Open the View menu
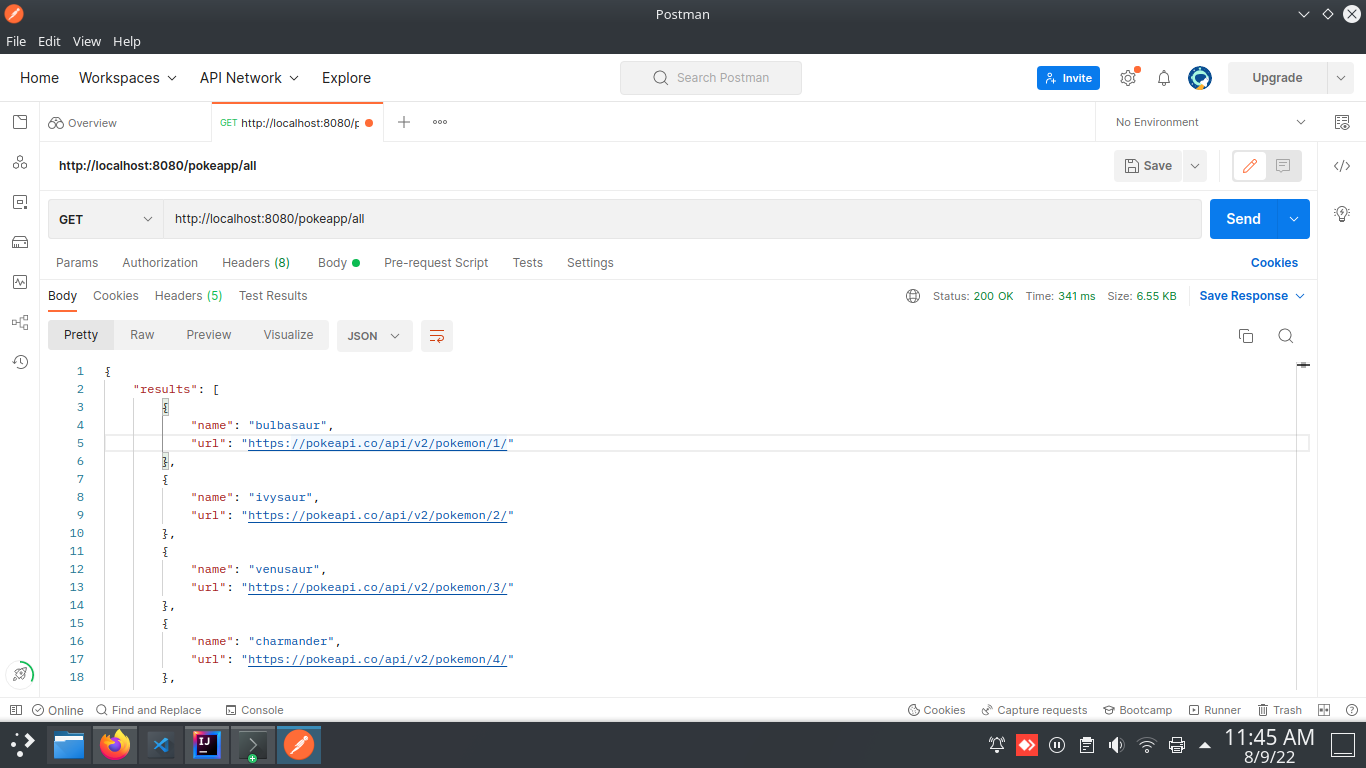Viewport: 1366px width, 768px height. (86, 41)
